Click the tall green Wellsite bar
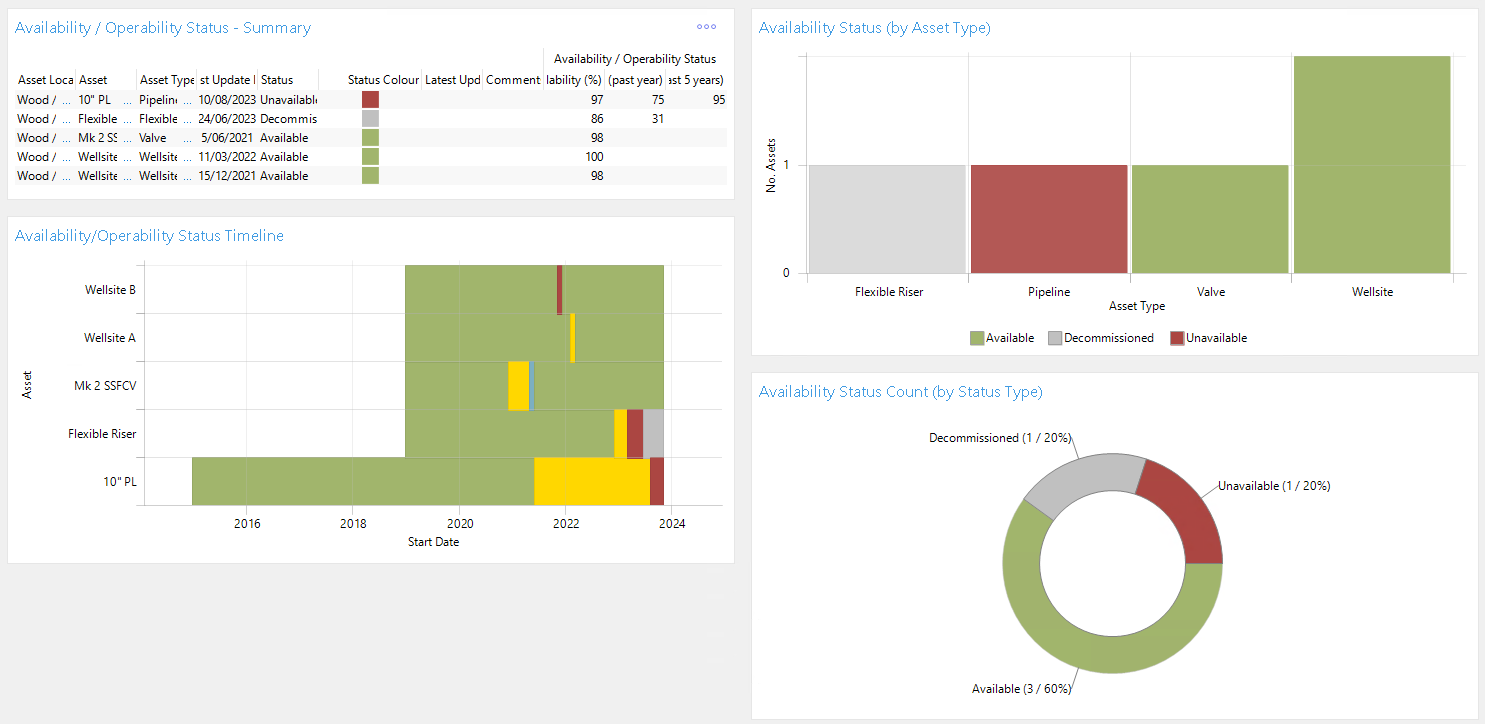 coord(1372,164)
